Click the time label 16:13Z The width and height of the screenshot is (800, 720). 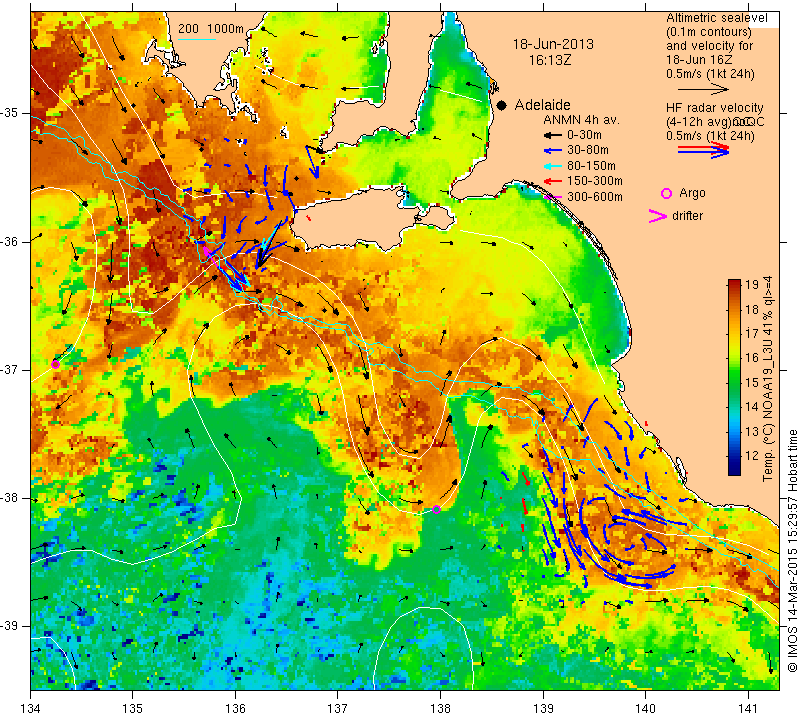549,60
